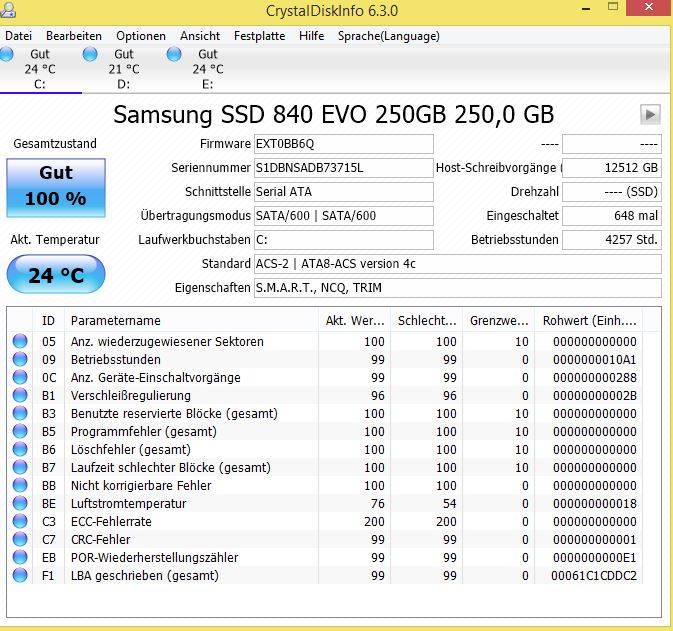
Task: Select the 'Programmfehler (gesamt)' row
Action: click(325, 431)
